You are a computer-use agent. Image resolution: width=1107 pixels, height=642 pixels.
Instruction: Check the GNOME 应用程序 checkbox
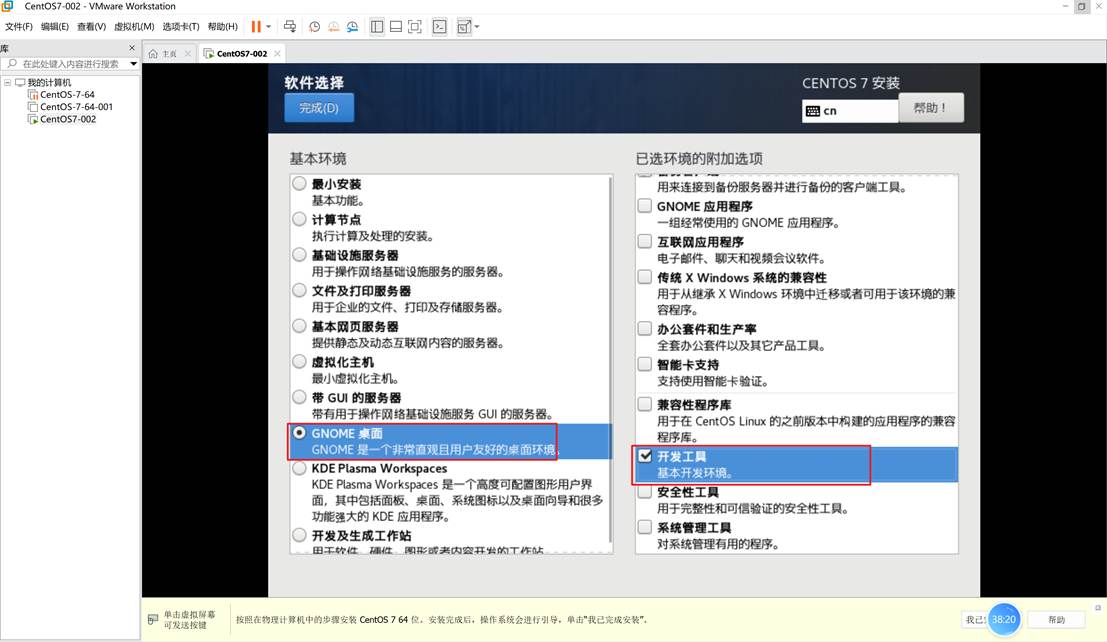pos(645,206)
